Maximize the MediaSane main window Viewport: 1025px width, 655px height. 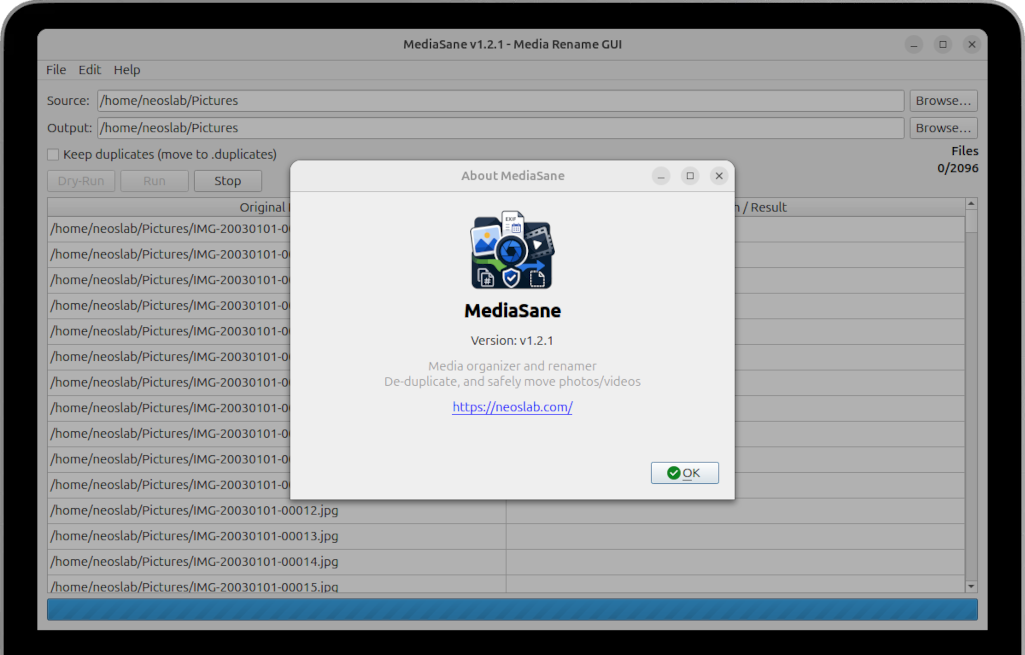pyautogui.click(x=943, y=44)
